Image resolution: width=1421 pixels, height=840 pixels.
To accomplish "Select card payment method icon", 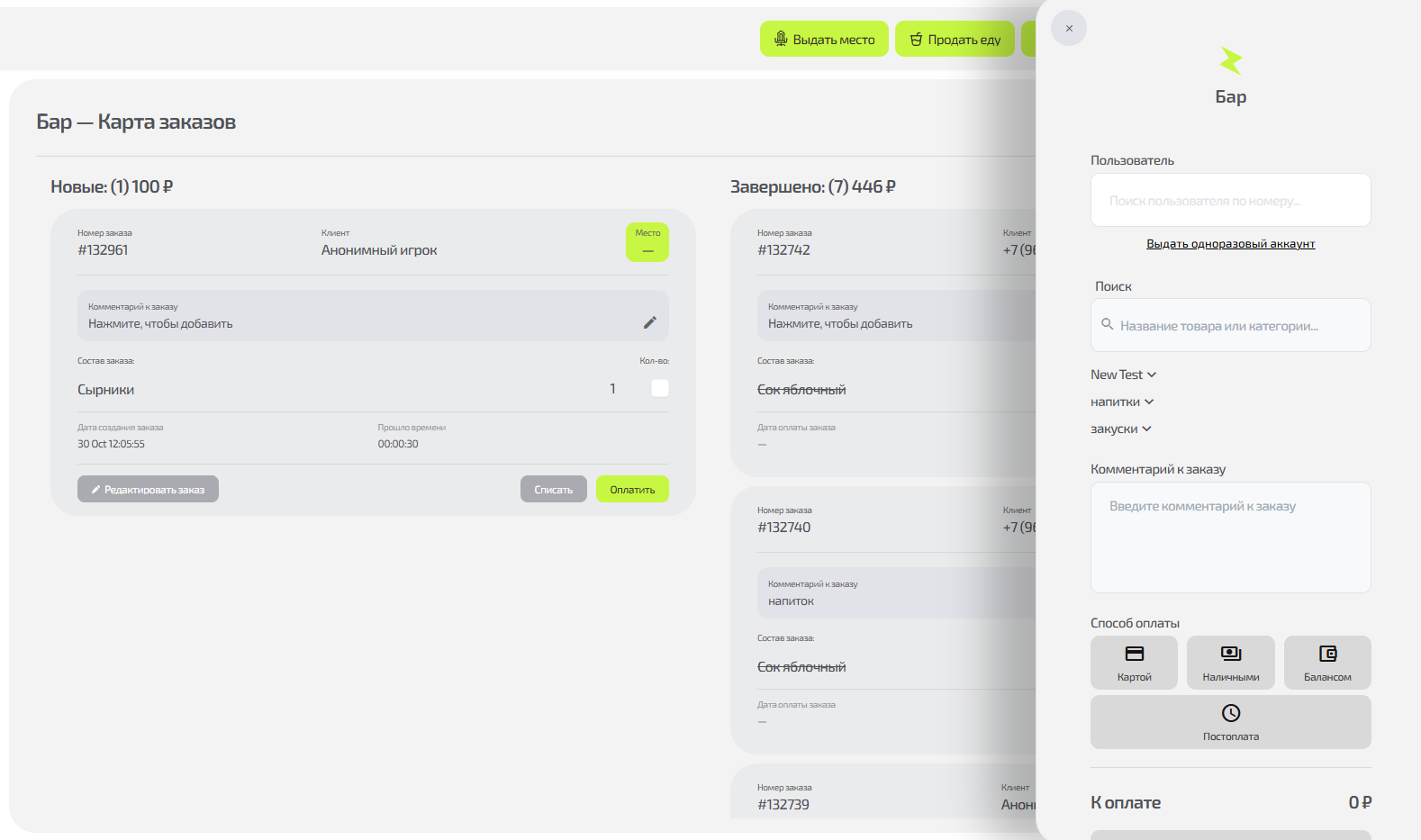I will (x=1134, y=655).
